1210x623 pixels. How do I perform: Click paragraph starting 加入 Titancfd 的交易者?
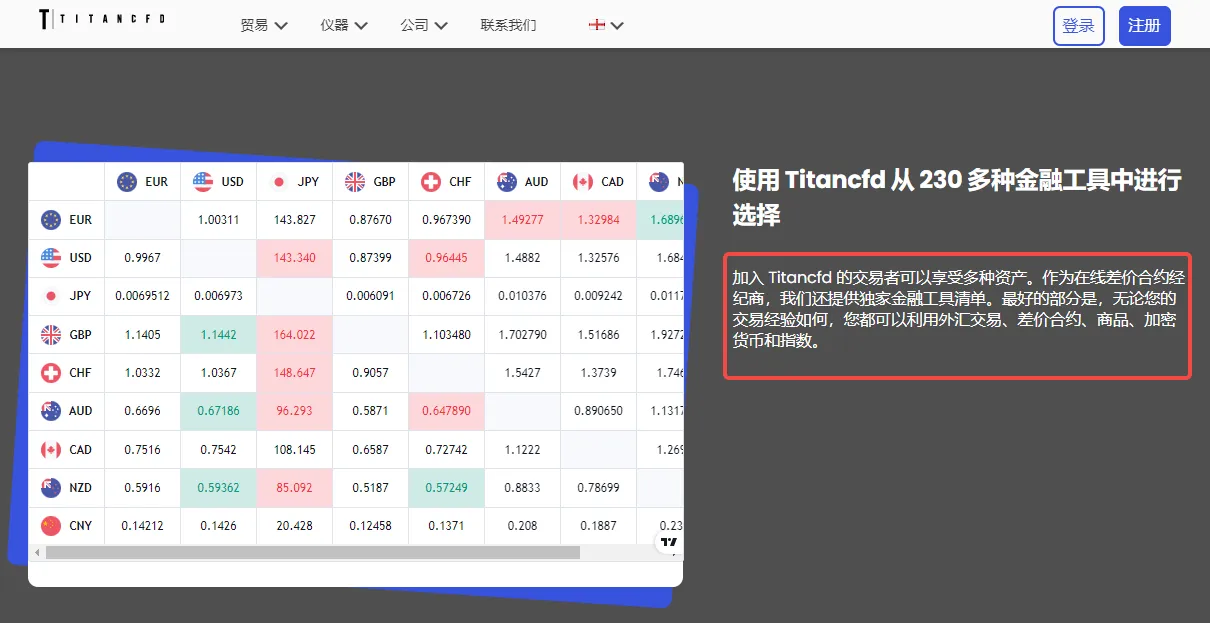[x=958, y=309]
